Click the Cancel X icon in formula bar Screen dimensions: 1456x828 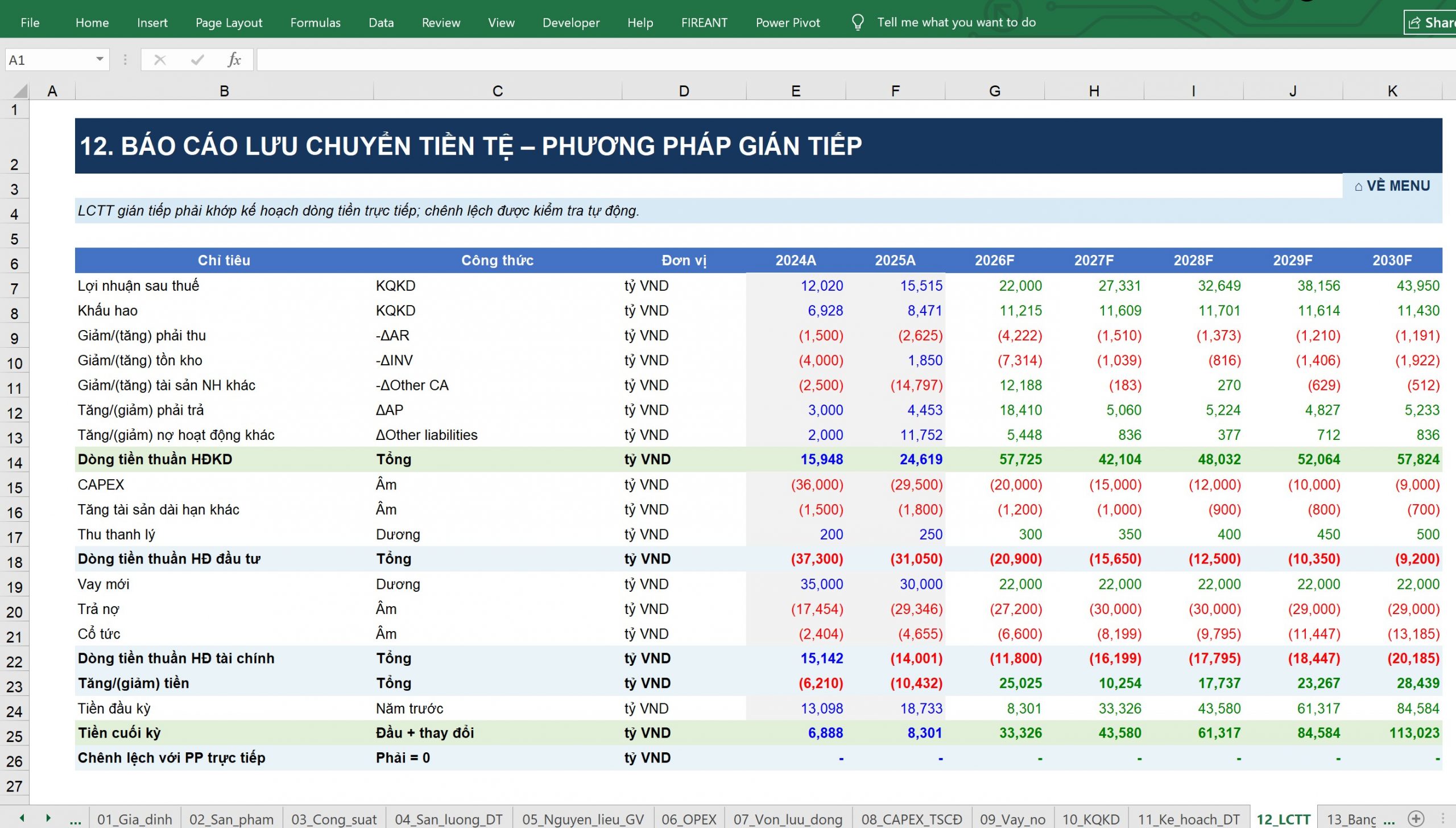(160, 60)
